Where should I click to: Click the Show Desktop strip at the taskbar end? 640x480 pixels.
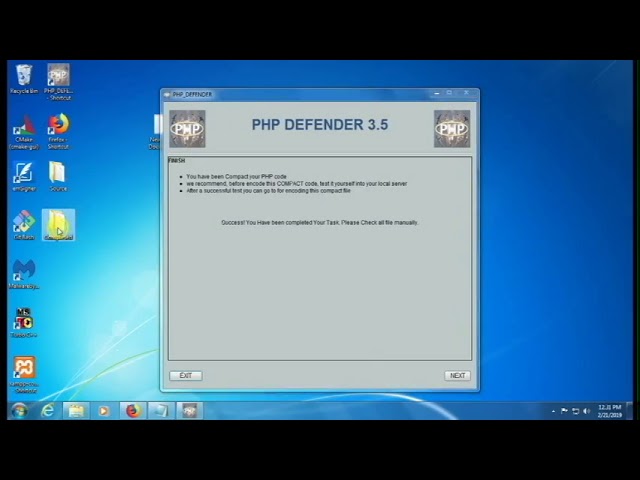click(630, 411)
